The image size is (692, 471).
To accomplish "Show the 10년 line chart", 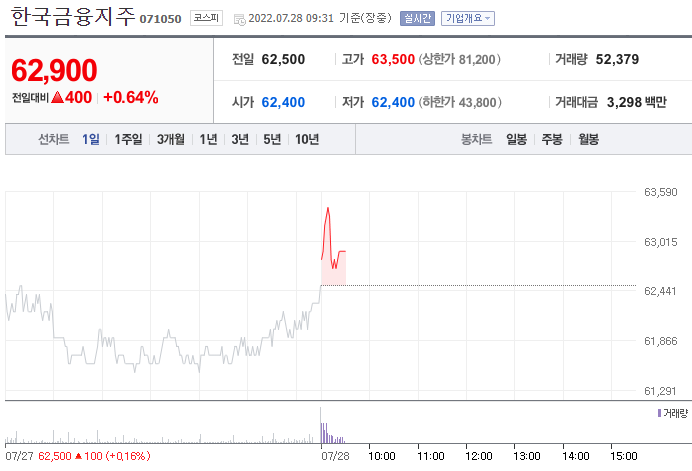I will 307,139.
